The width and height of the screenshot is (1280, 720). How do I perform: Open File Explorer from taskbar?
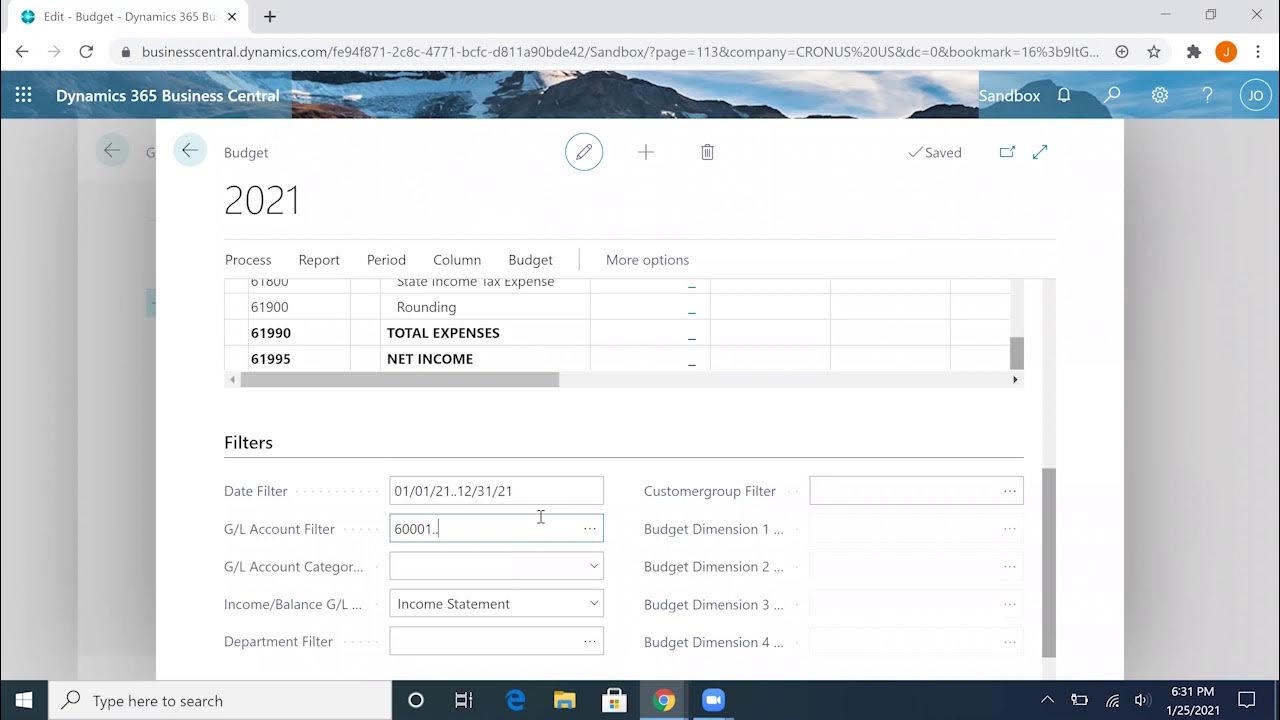565,700
